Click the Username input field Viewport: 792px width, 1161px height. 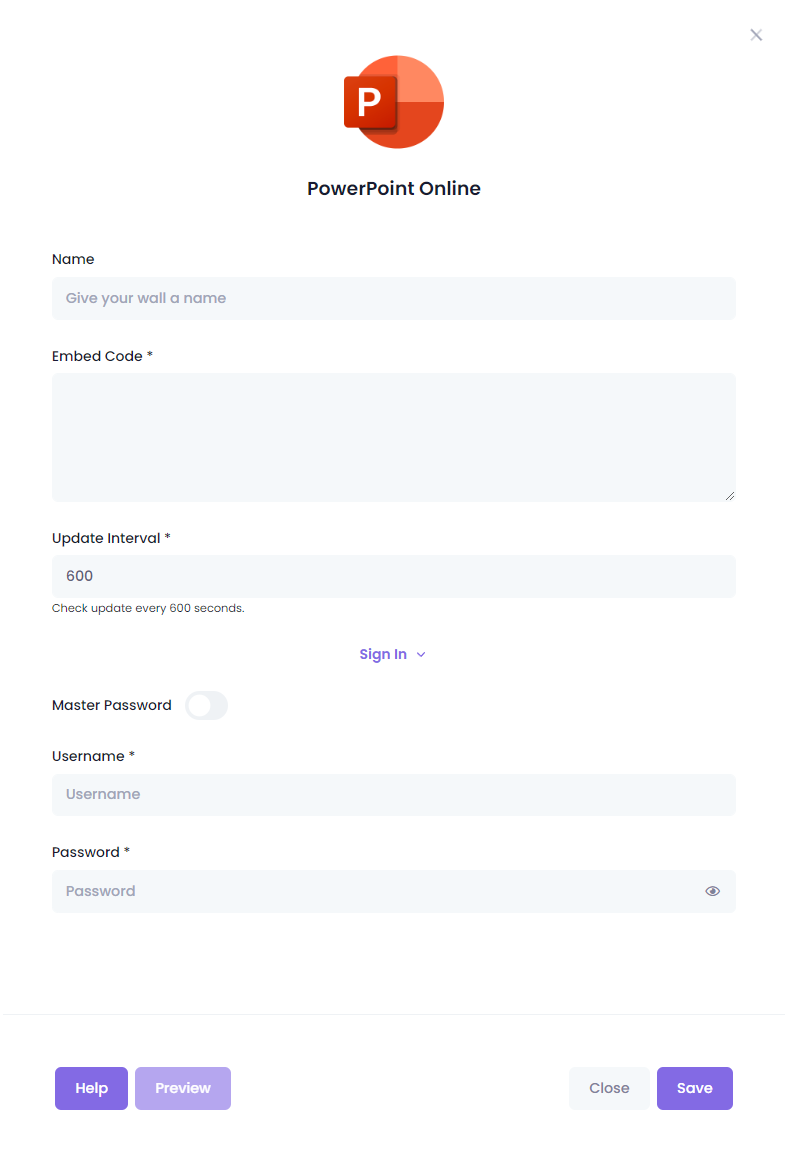(394, 794)
